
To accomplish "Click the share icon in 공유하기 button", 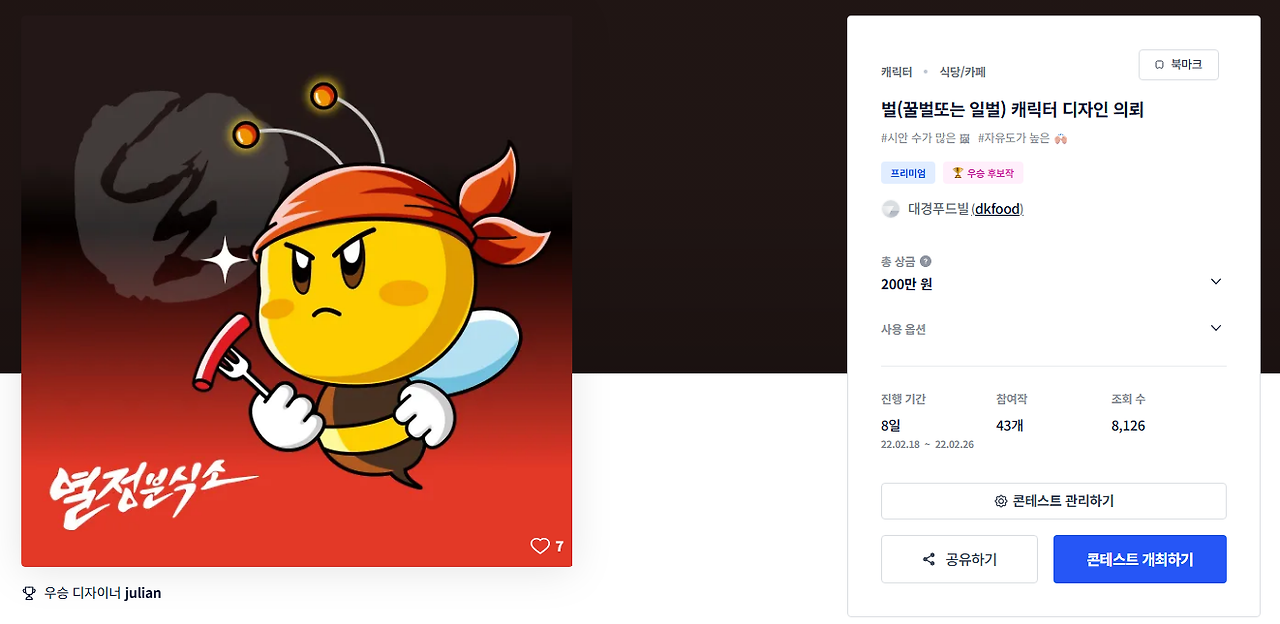I will [929, 559].
